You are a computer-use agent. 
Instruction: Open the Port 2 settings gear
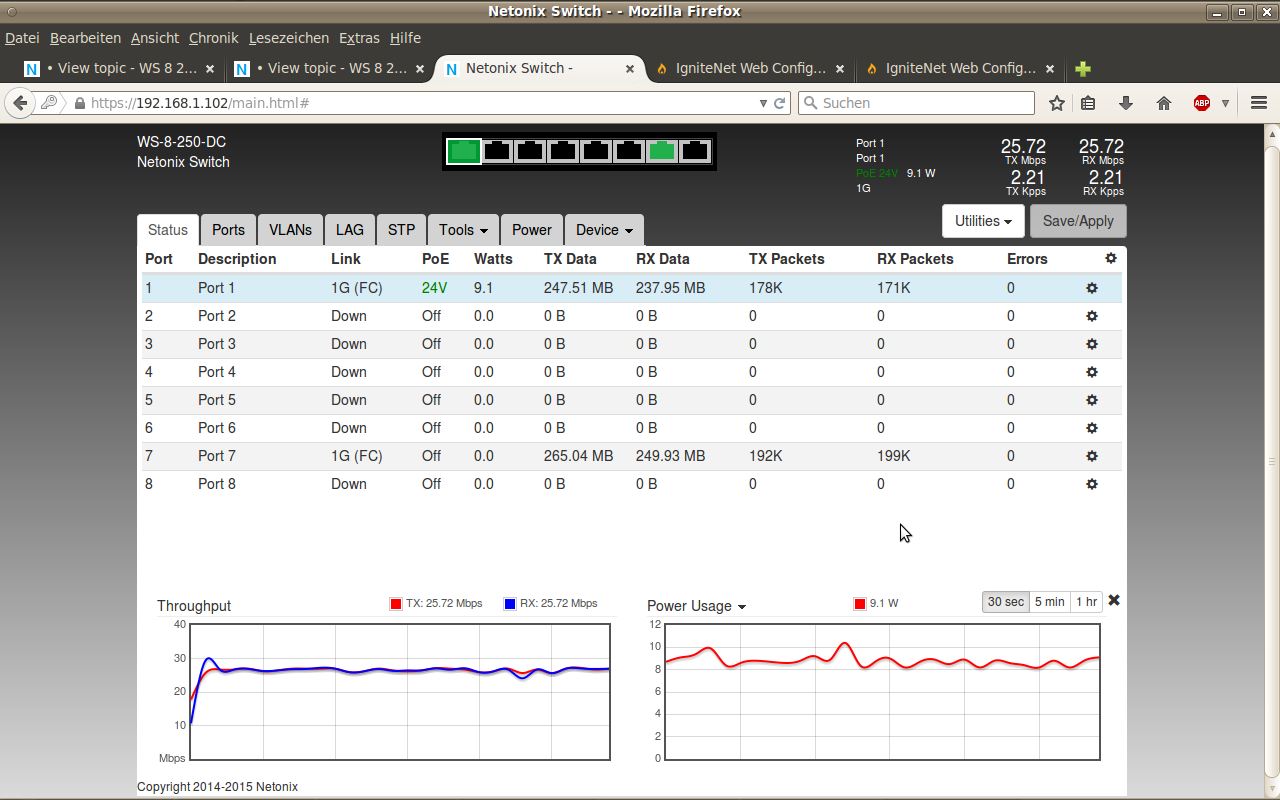[x=1092, y=316]
